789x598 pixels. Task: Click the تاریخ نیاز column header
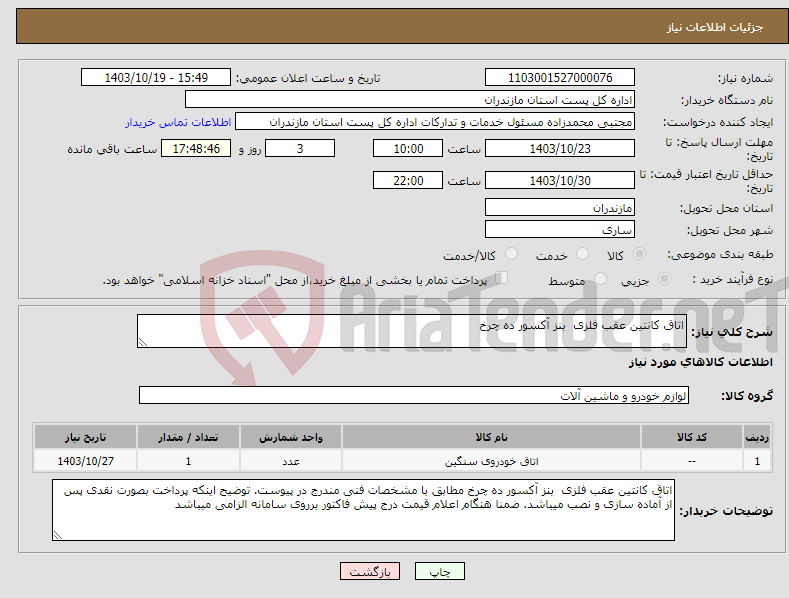click(85, 437)
